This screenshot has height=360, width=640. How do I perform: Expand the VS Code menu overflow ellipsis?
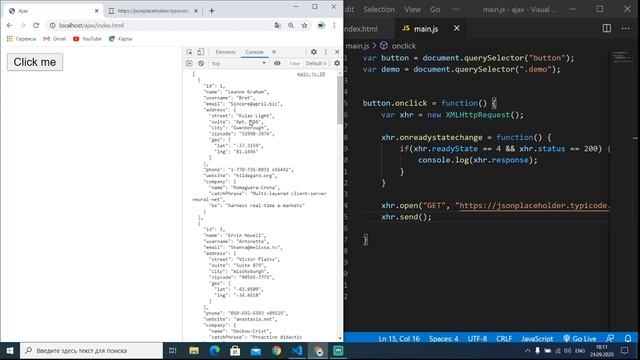[456, 9]
